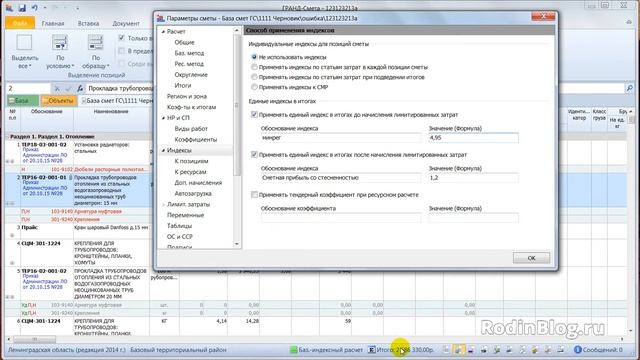The image size is (640, 360).
Task: Expand the Лимит. затраты tree node
Action: 163,204
